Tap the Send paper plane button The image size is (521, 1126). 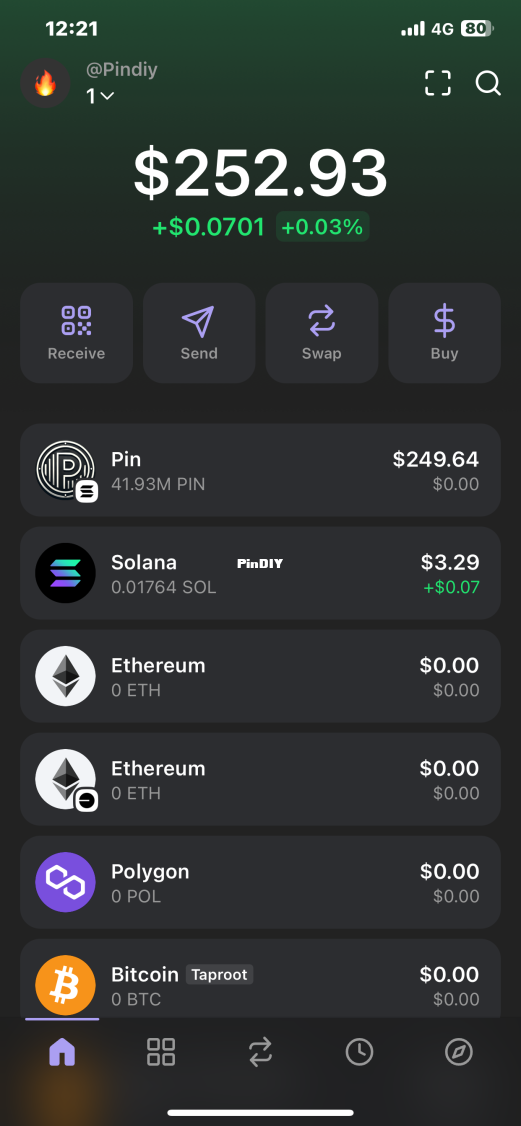point(199,333)
